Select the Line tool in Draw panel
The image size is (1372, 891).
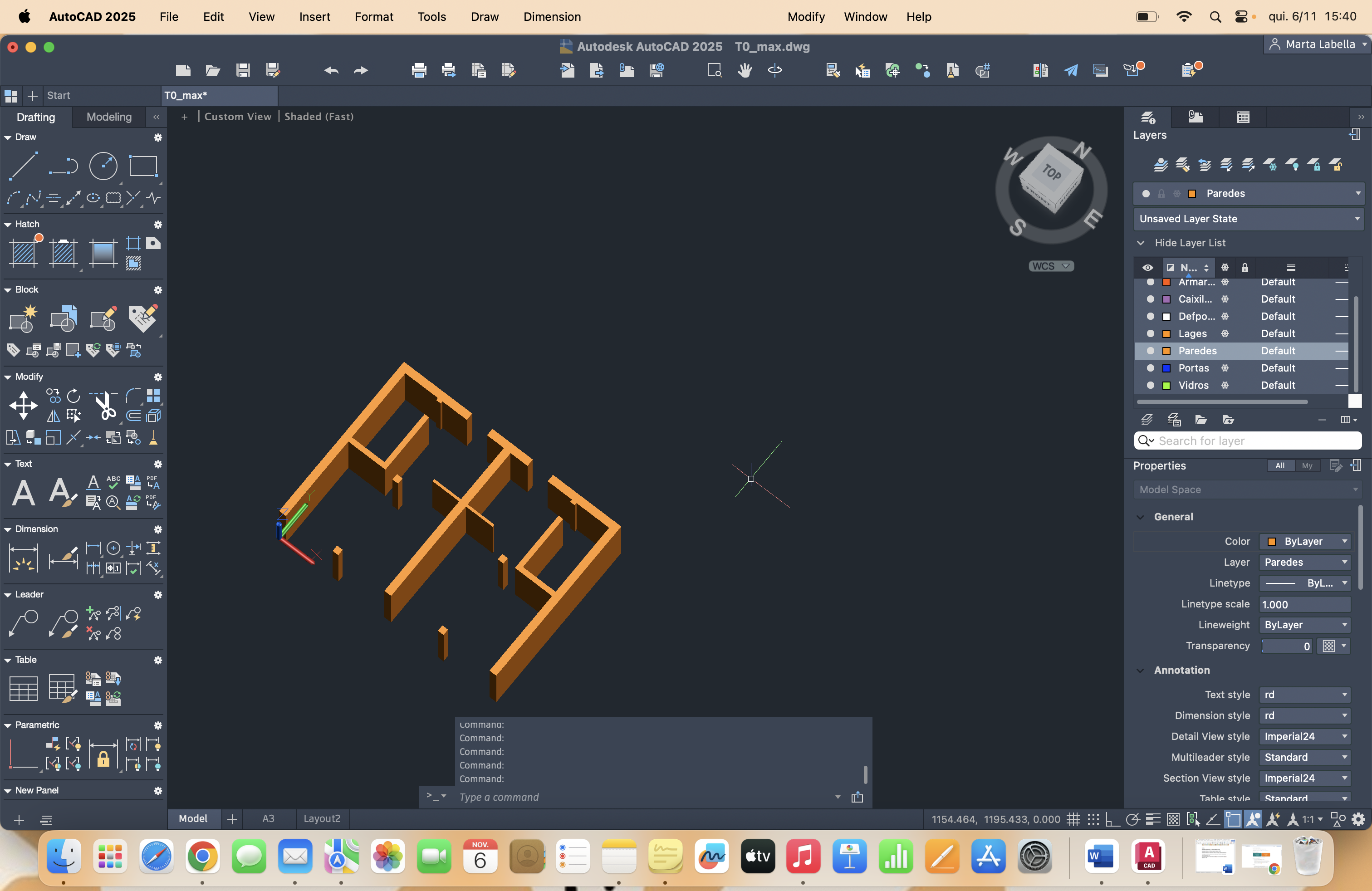23,166
